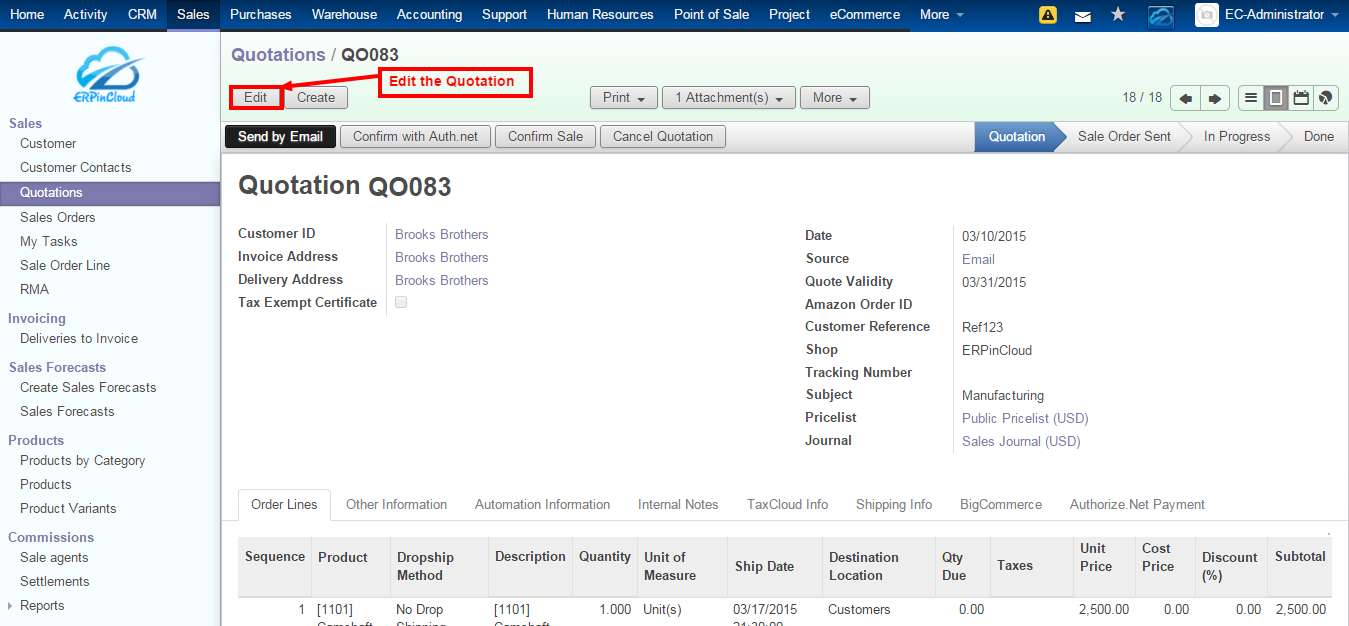
Task: Click the ERPinCloud cloud icon in top bar
Action: [x=1160, y=15]
